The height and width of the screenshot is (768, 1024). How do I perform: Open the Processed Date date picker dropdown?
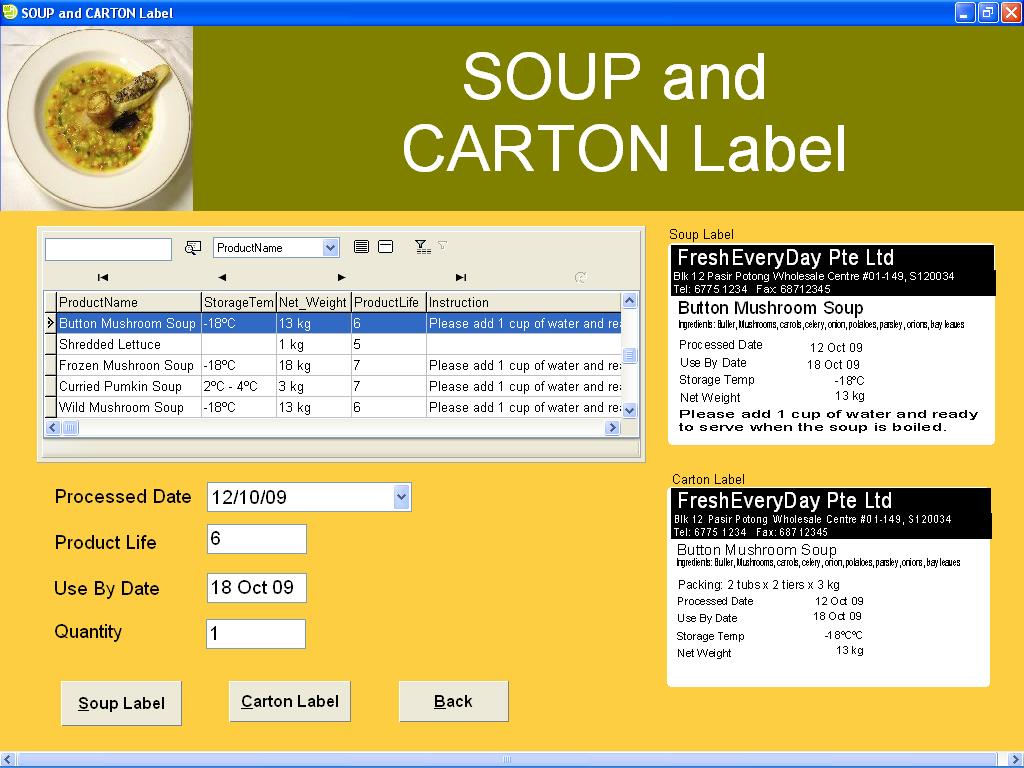click(x=399, y=496)
